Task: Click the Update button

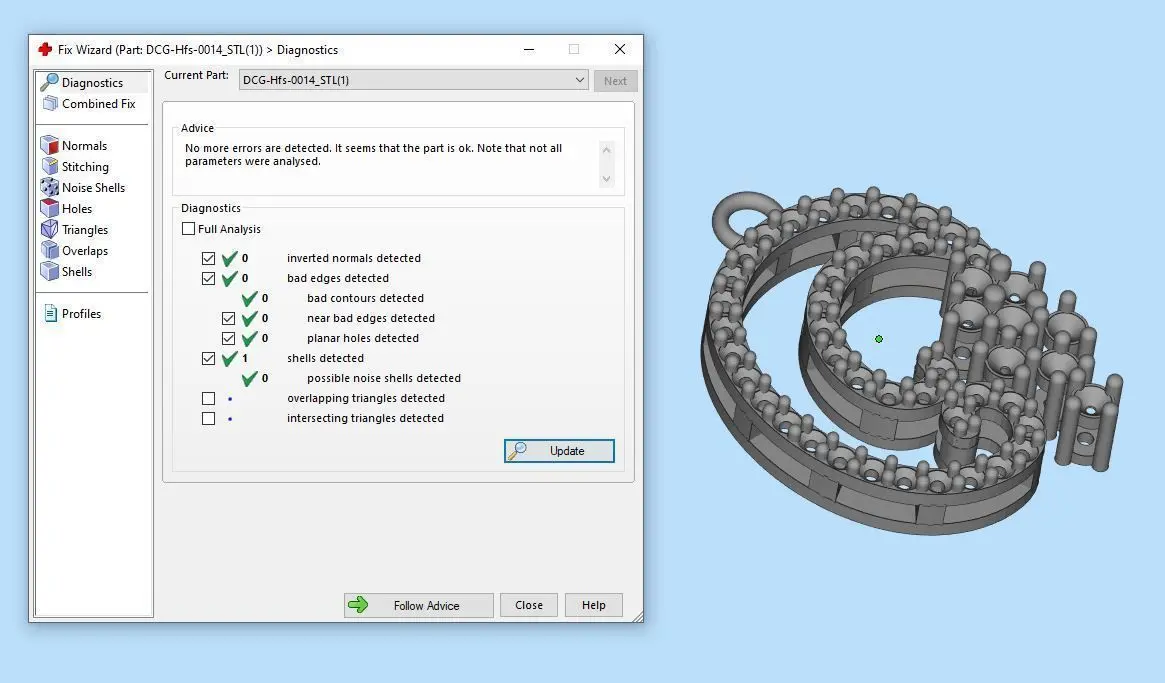Action: point(559,451)
